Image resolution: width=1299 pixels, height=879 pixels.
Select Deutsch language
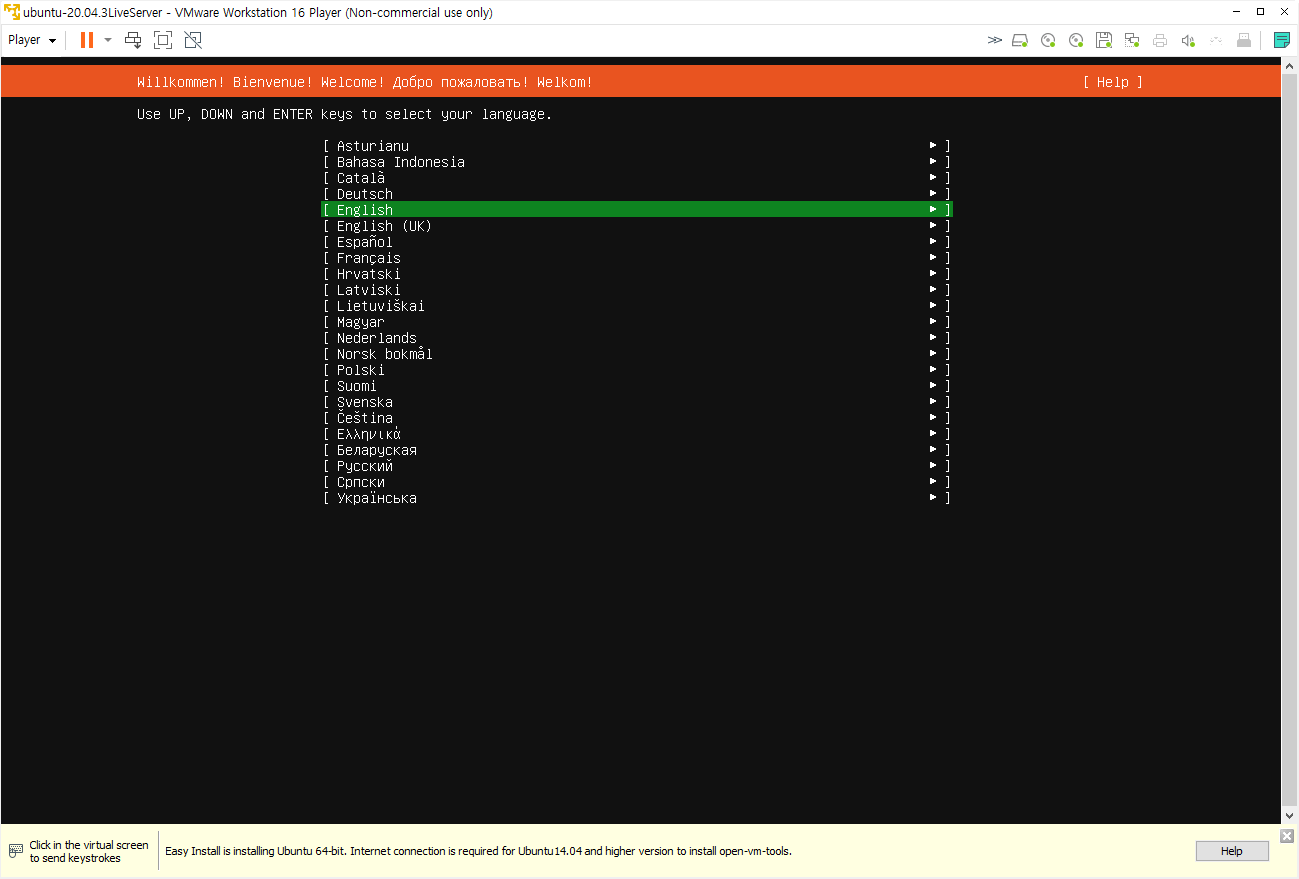(637, 194)
